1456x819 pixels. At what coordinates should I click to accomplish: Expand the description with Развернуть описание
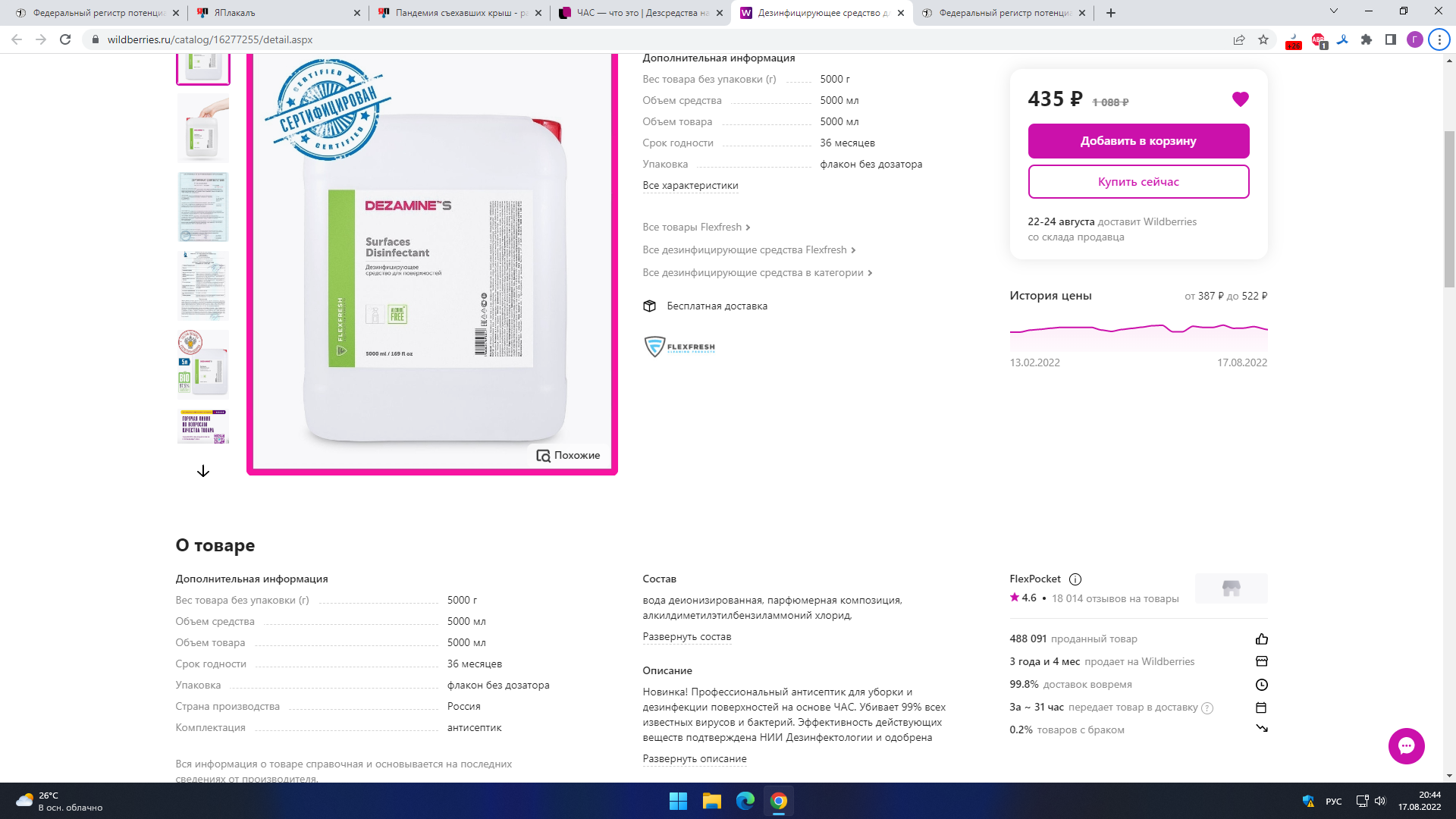695,758
